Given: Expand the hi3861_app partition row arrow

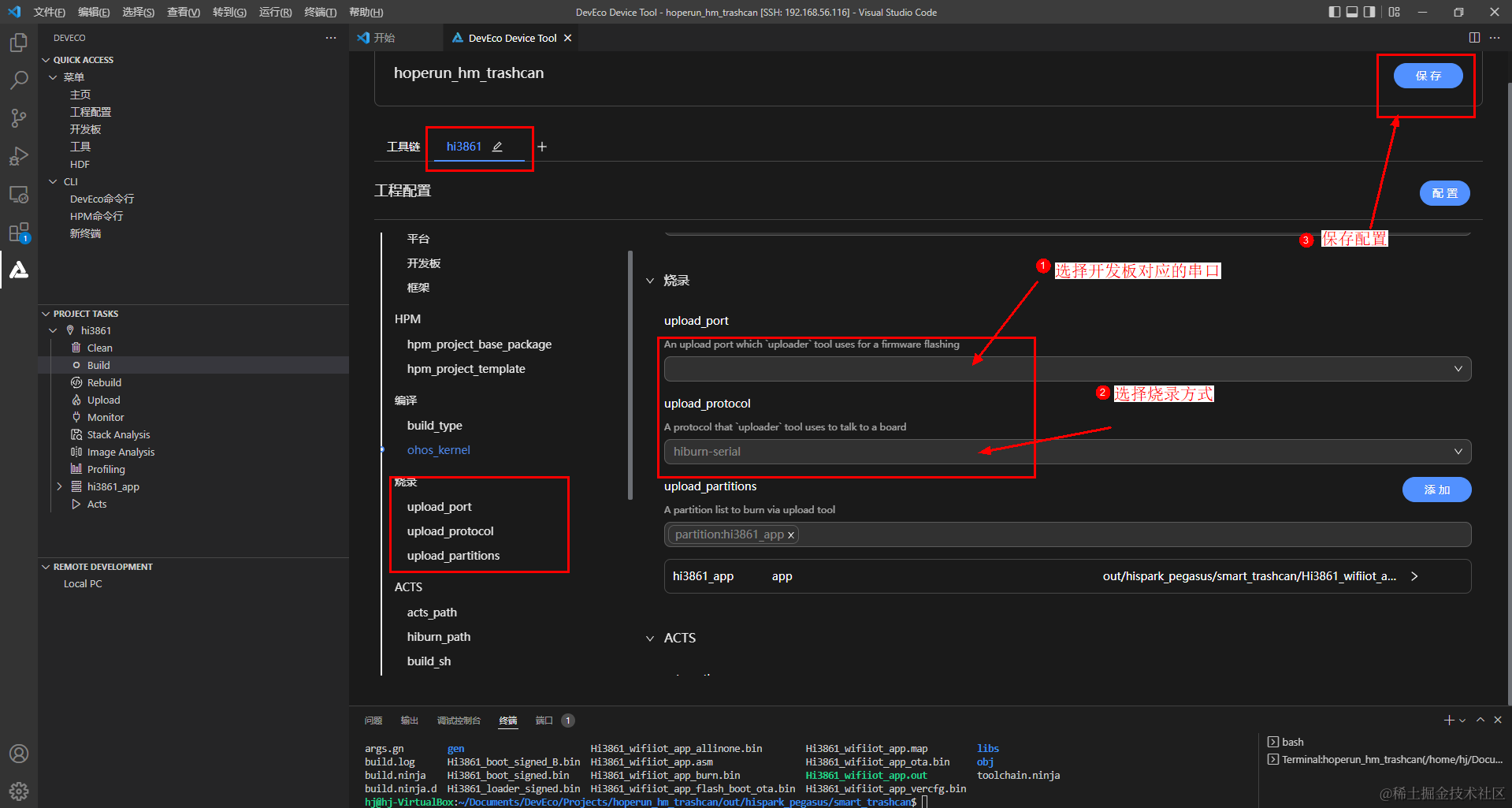Looking at the screenshot, I should tap(1415, 576).
